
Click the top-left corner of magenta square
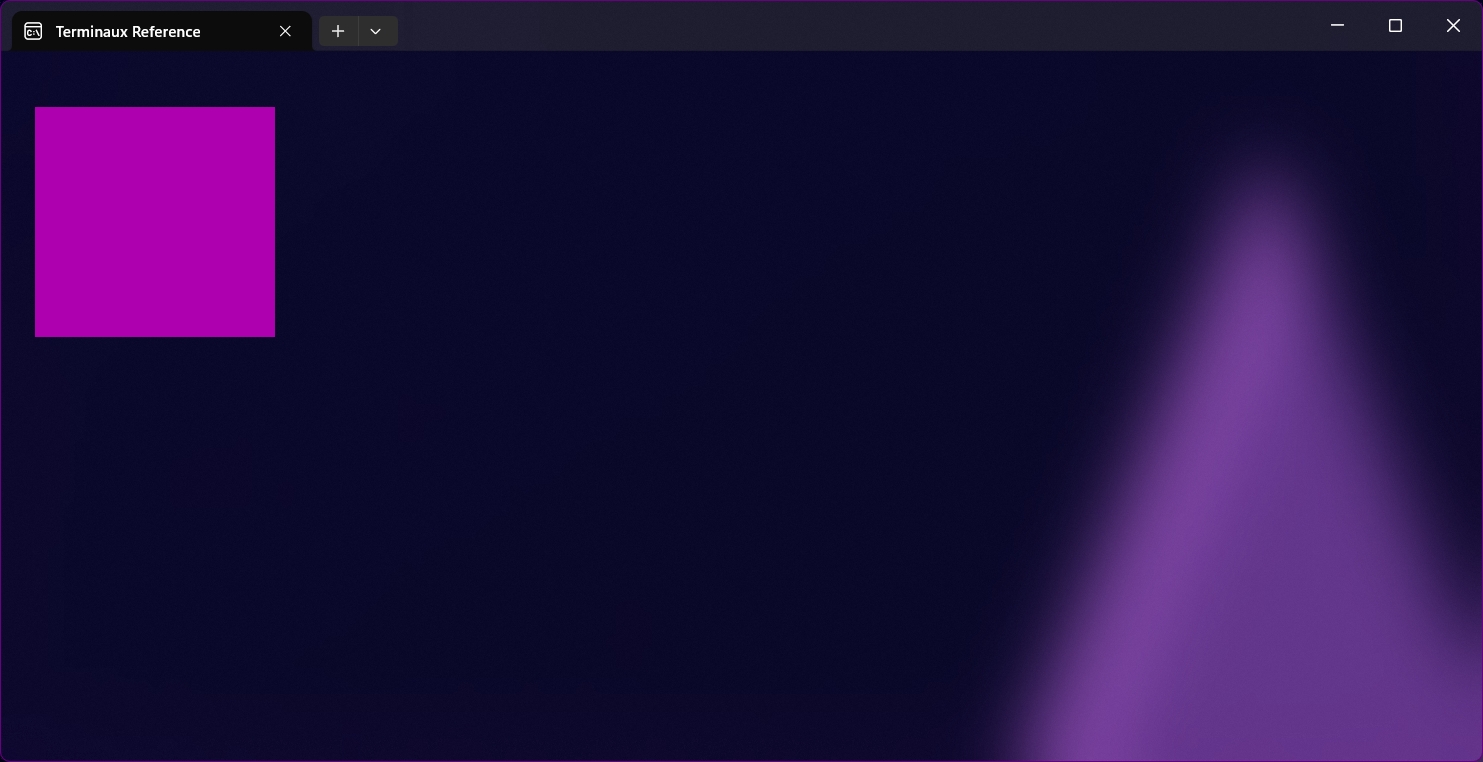tap(37, 109)
